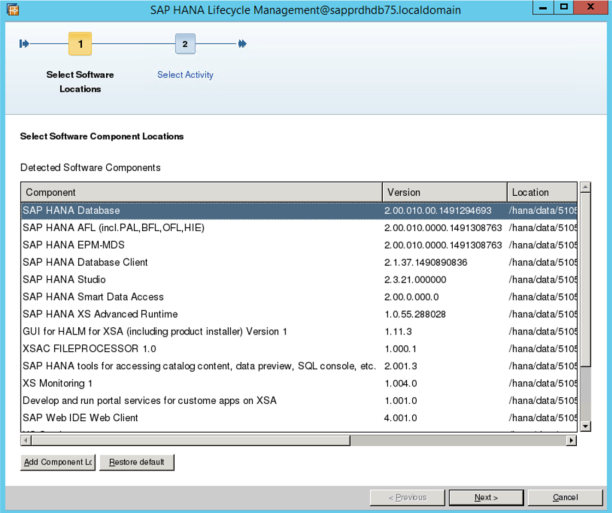Select SAP HANA Smart Data Access row
The width and height of the screenshot is (612, 513).
tap(299, 297)
